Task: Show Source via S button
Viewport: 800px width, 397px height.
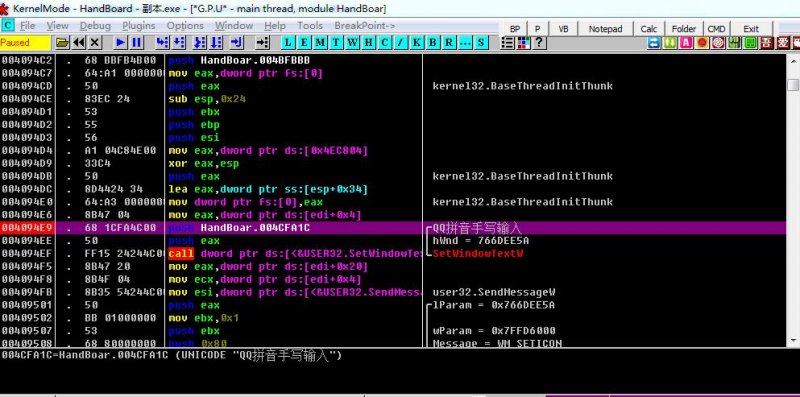Action: point(481,42)
